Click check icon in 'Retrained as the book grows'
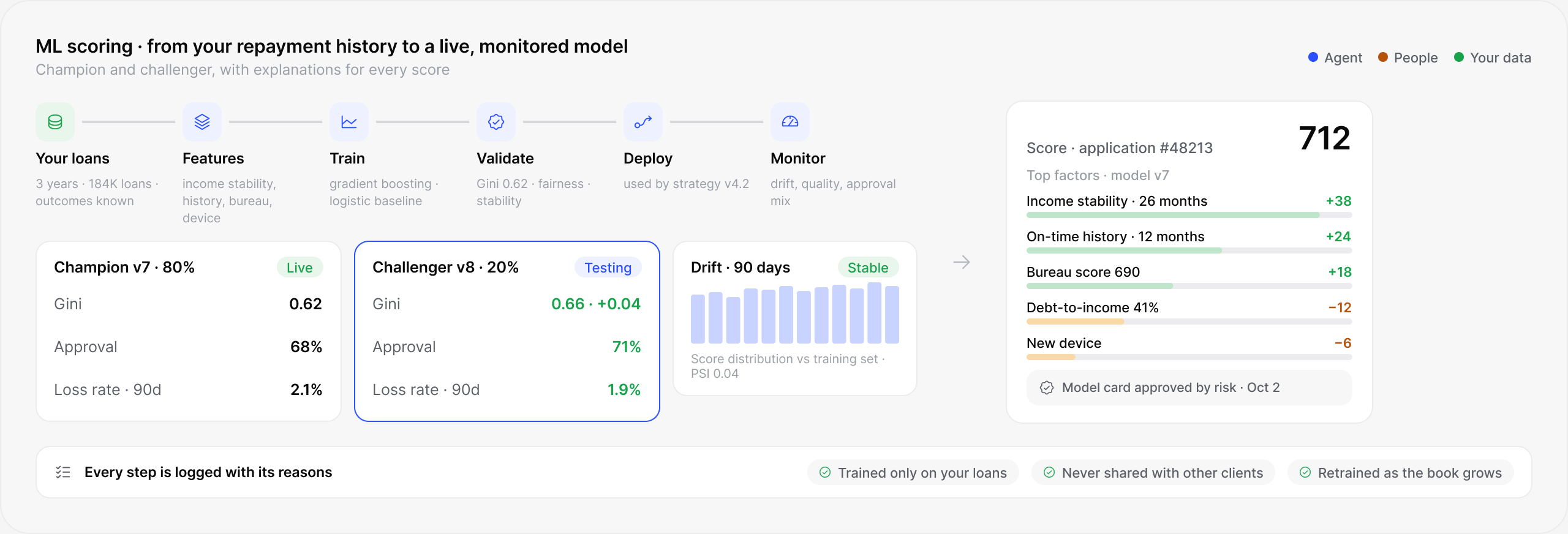The height and width of the screenshot is (534, 1568). (1305, 472)
